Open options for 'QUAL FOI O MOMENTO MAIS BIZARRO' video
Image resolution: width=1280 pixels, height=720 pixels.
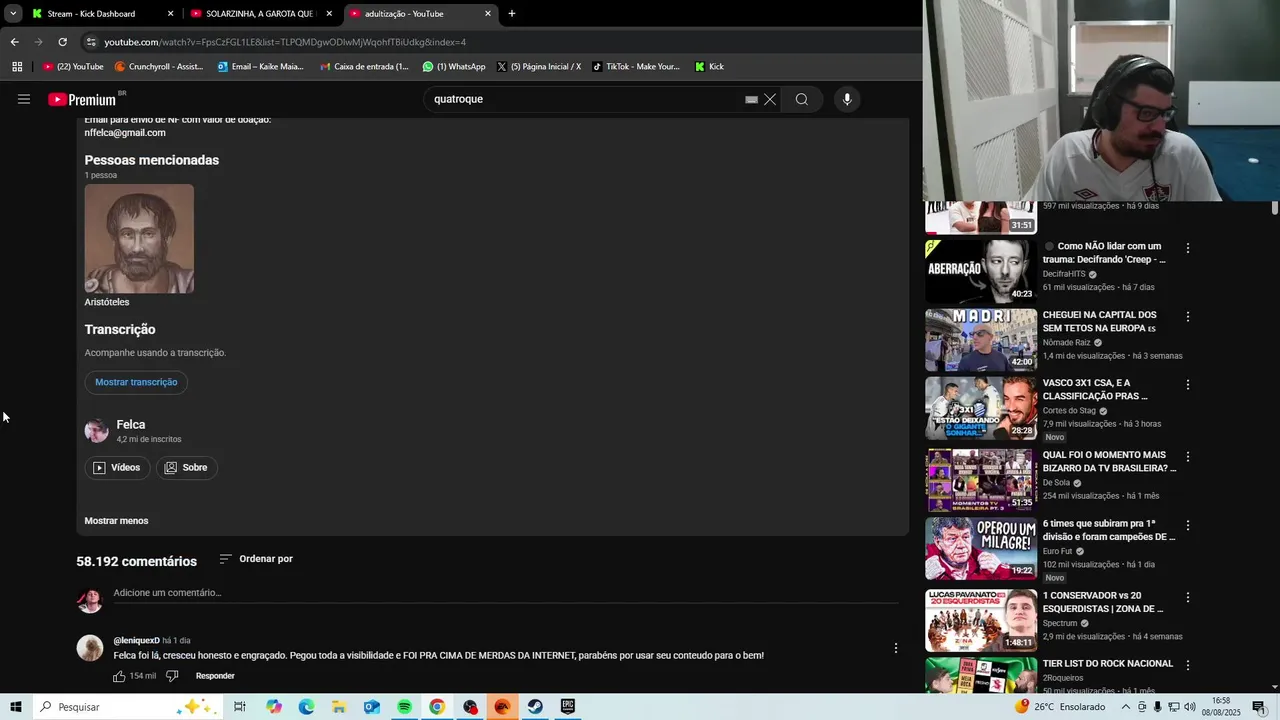click(x=1188, y=457)
